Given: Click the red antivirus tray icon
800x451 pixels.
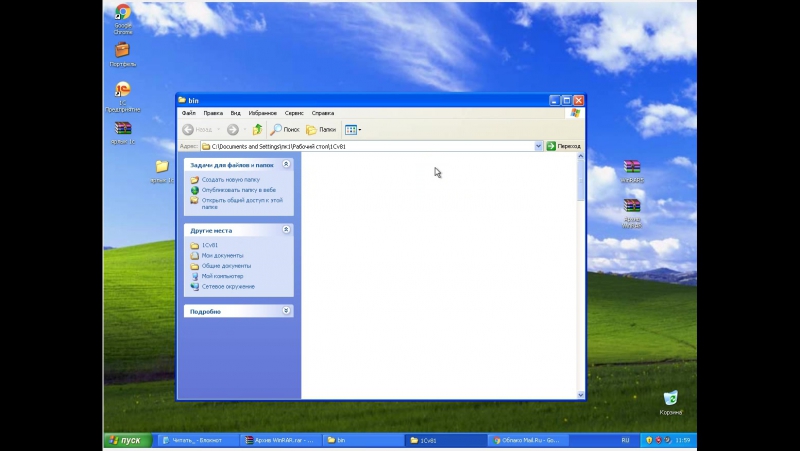Looking at the screenshot, I should (658, 440).
